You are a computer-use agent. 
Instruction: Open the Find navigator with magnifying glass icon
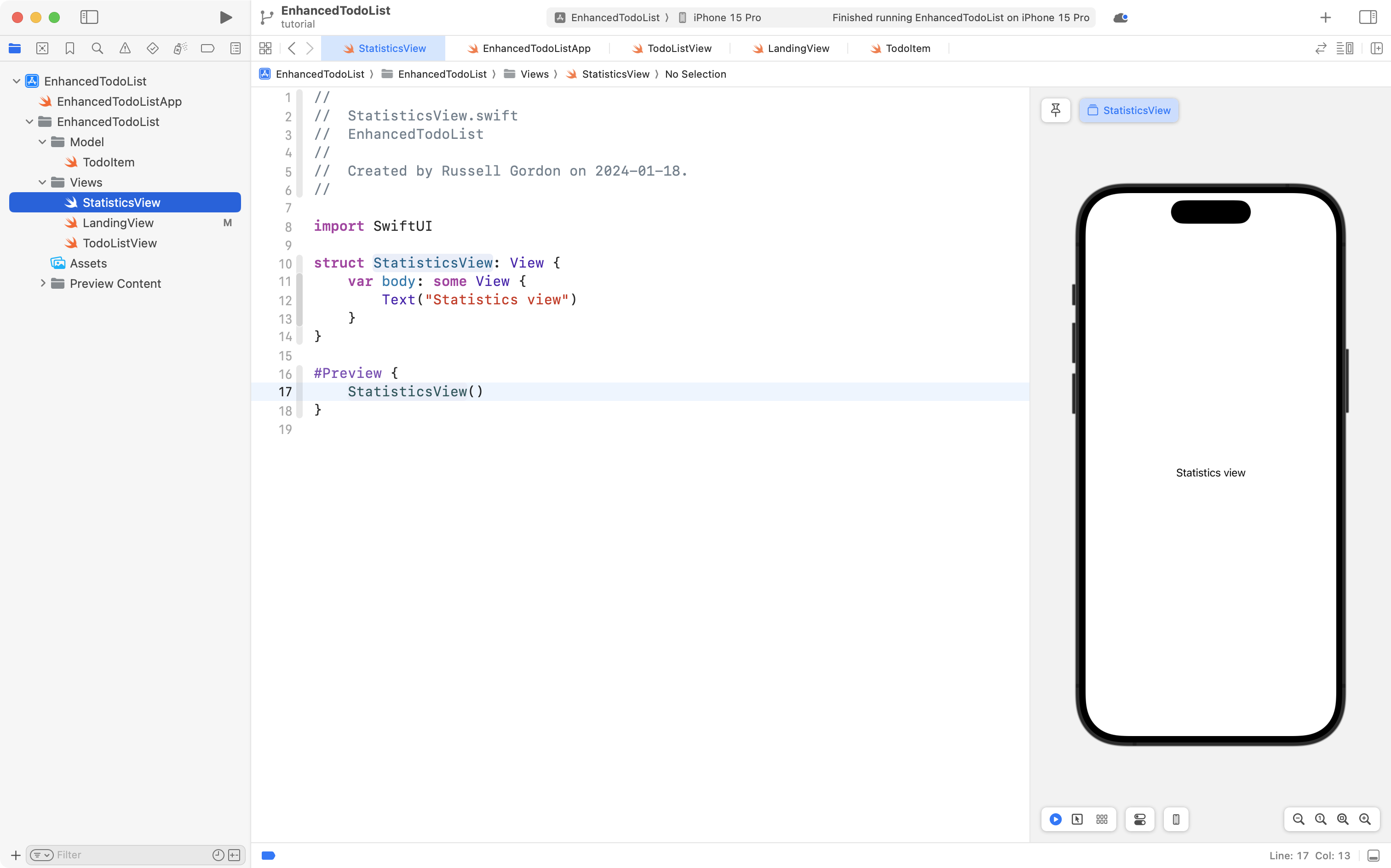tap(97, 48)
